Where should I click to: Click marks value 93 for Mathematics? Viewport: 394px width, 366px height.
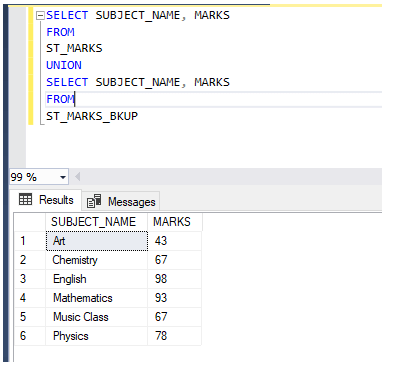pyautogui.click(x=175, y=298)
